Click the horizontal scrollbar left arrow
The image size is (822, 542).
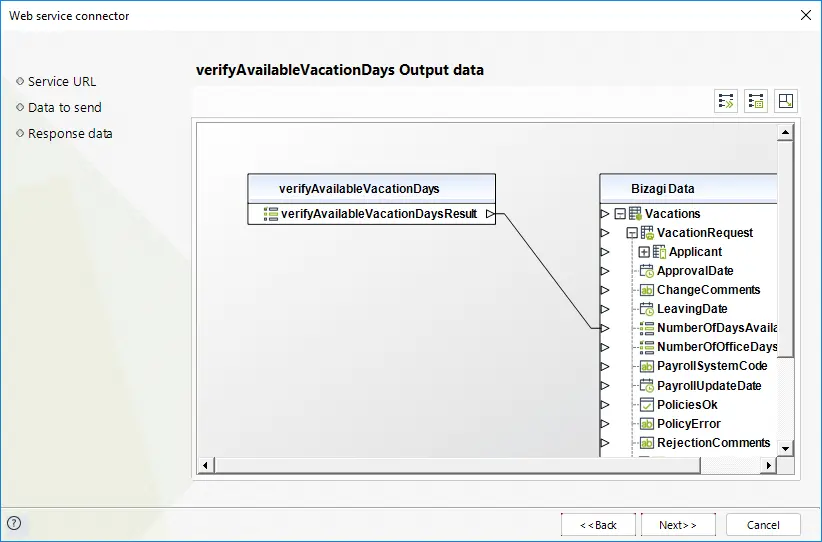tap(205, 465)
